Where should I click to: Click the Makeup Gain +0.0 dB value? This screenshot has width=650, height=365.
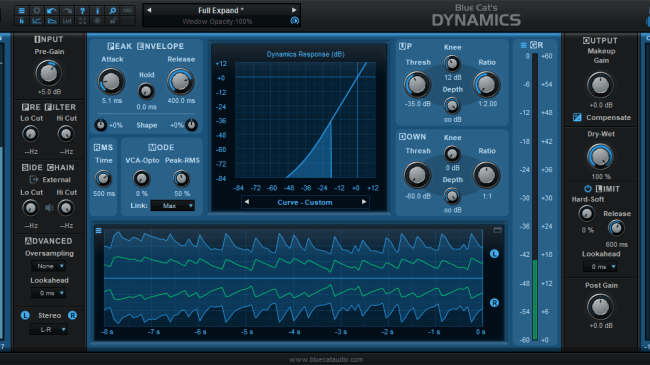(601, 105)
